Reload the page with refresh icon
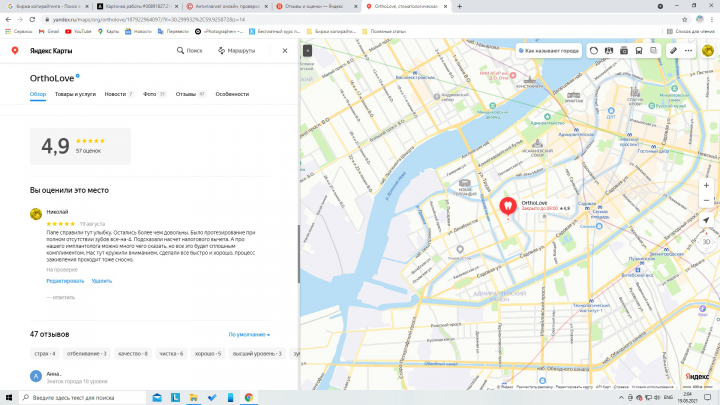720x405 pixels. pyautogui.click(x=32, y=19)
